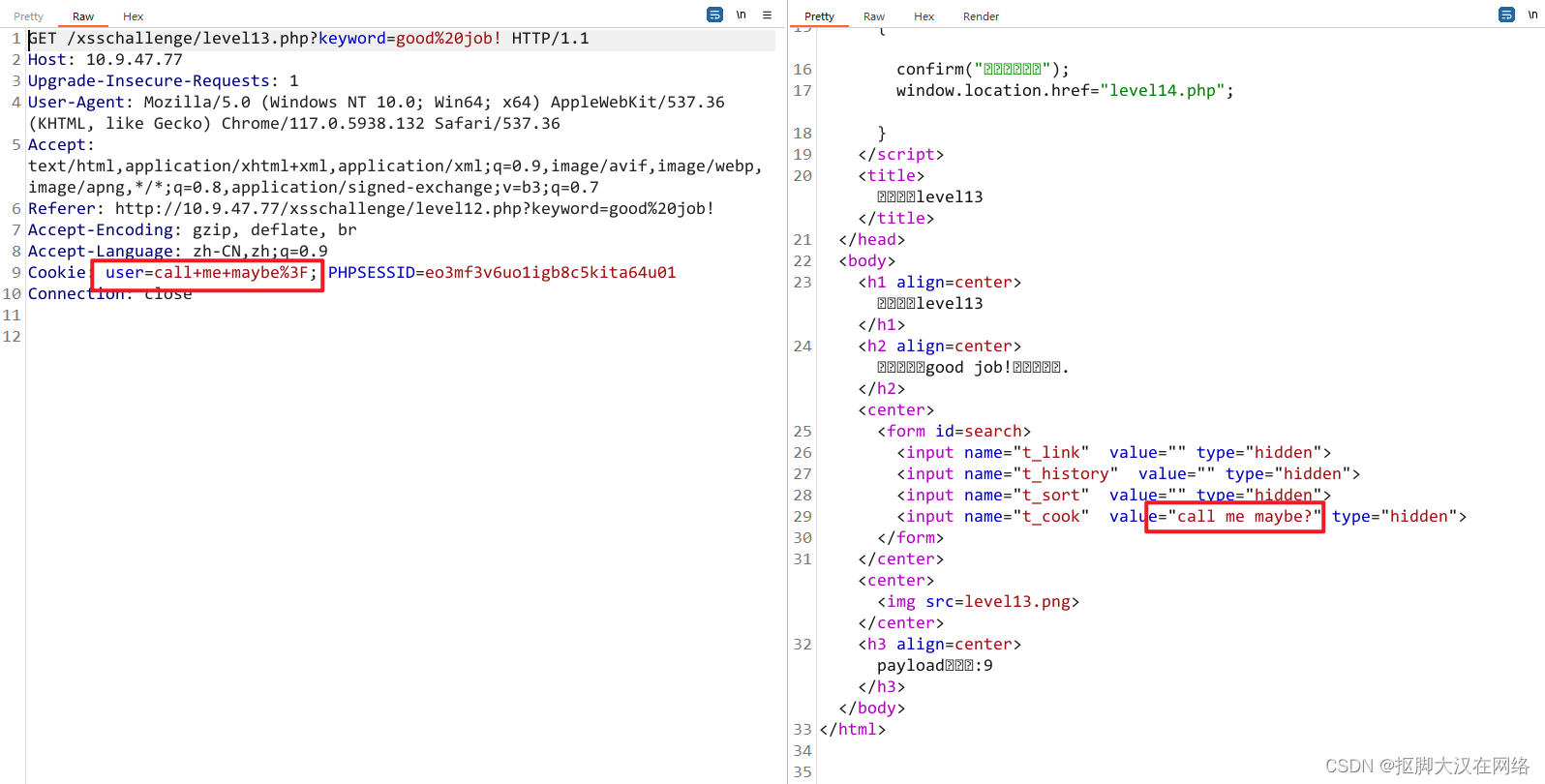
Task: Click the closing </body> tag
Action: pos(872,709)
